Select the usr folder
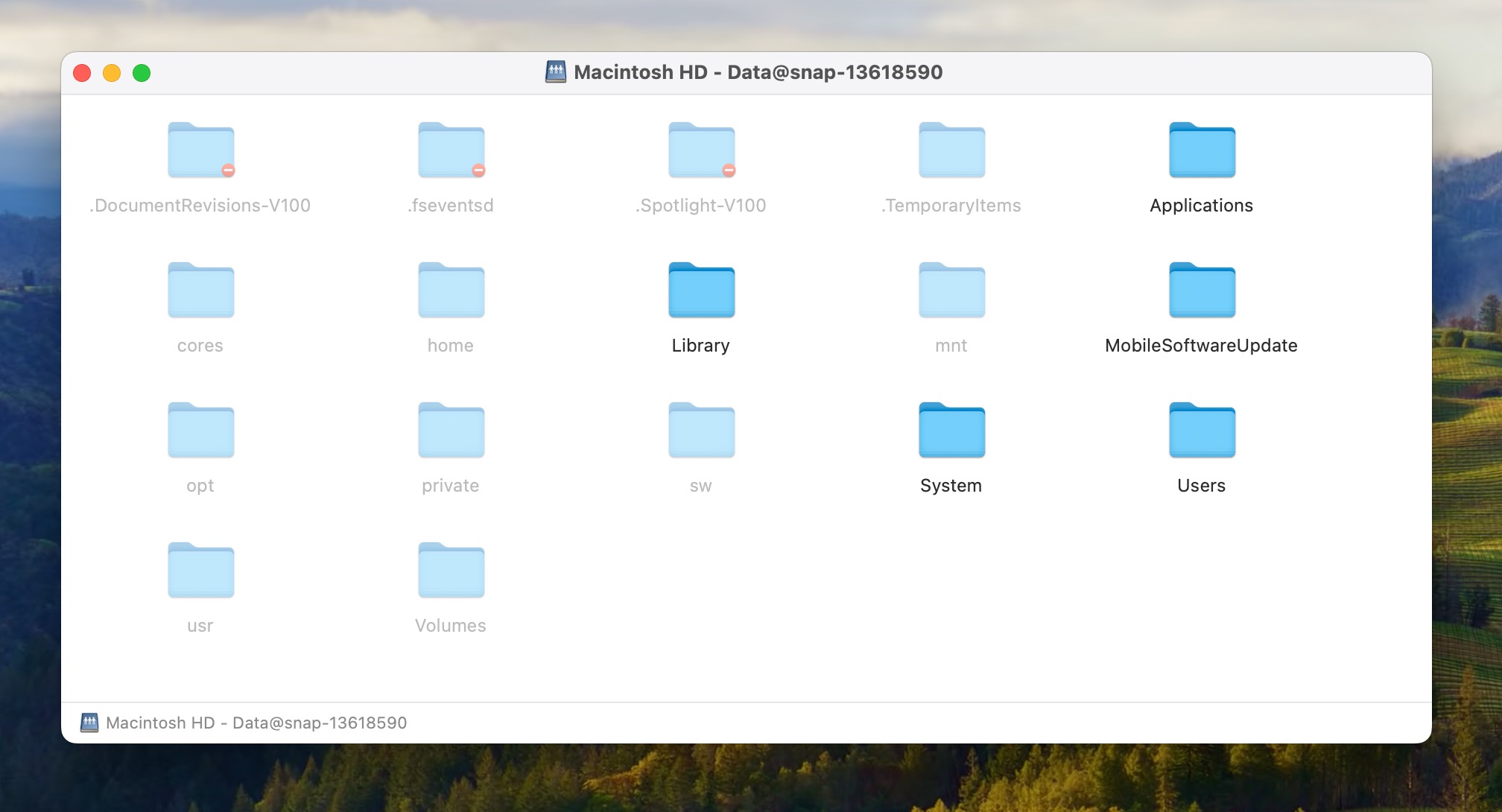Viewport: 1502px width, 812px height. 200,571
